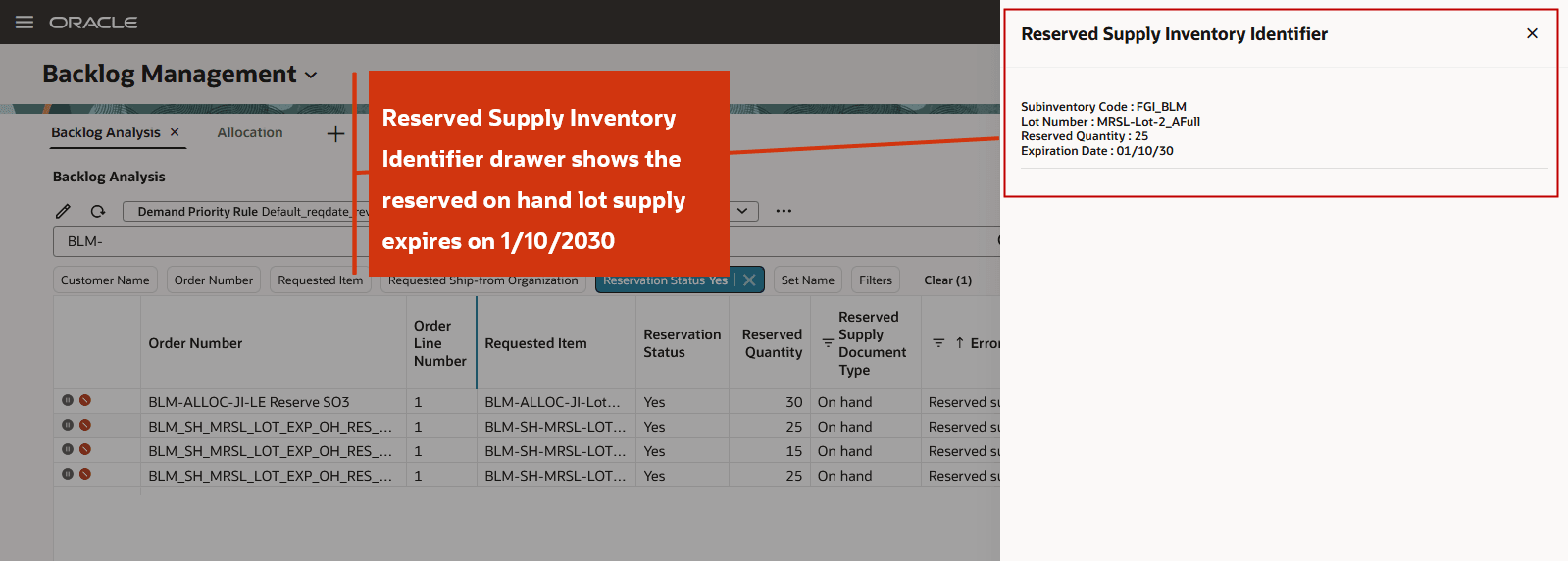Switch to the Backlog Analysis tab
Image resolution: width=1568 pixels, height=561 pixels.
tap(106, 132)
